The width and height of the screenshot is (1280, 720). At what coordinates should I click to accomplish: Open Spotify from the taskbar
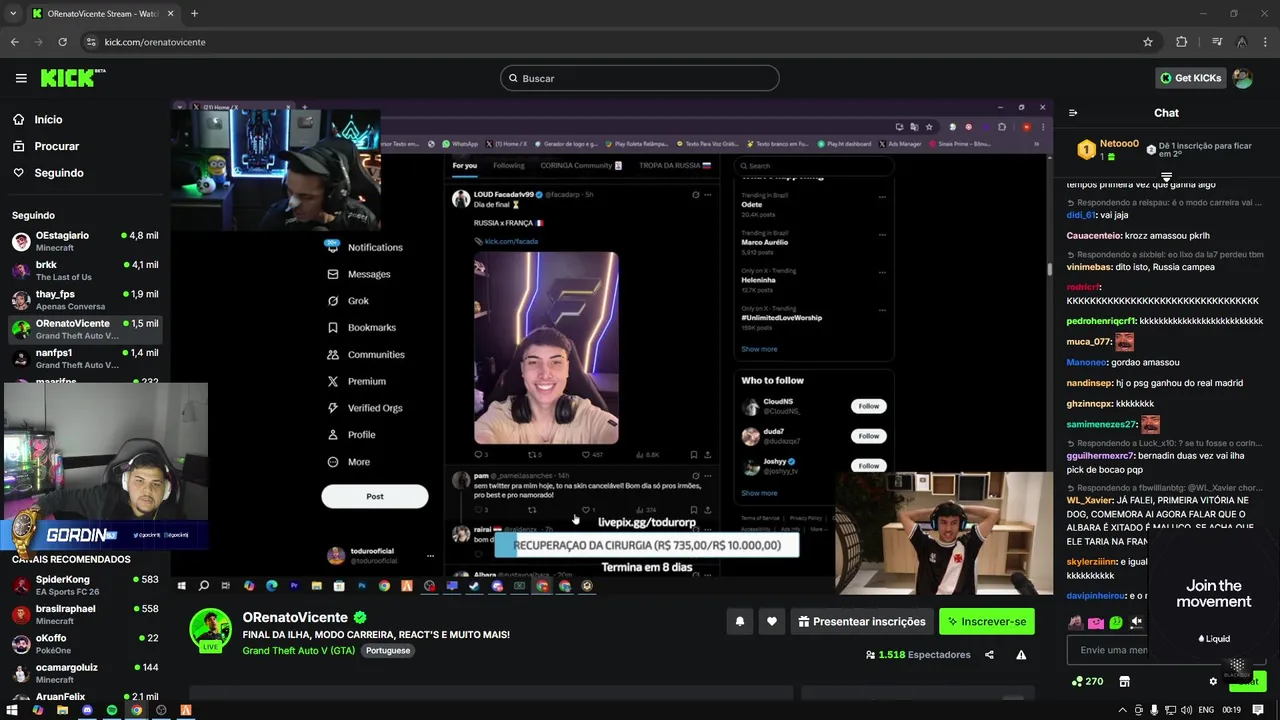click(112, 710)
